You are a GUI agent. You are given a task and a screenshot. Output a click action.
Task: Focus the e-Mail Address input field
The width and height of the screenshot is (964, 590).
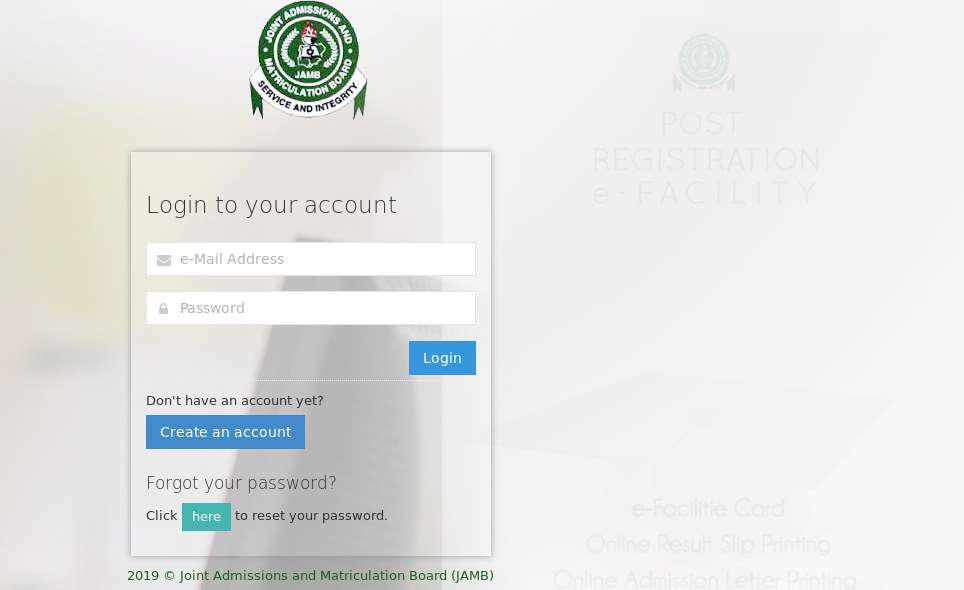coord(311,259)
